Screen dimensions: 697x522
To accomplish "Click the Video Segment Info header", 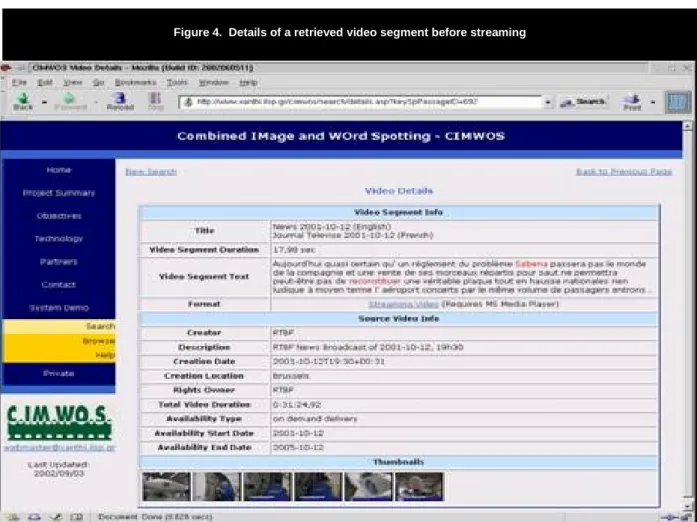I will point(399,212).
